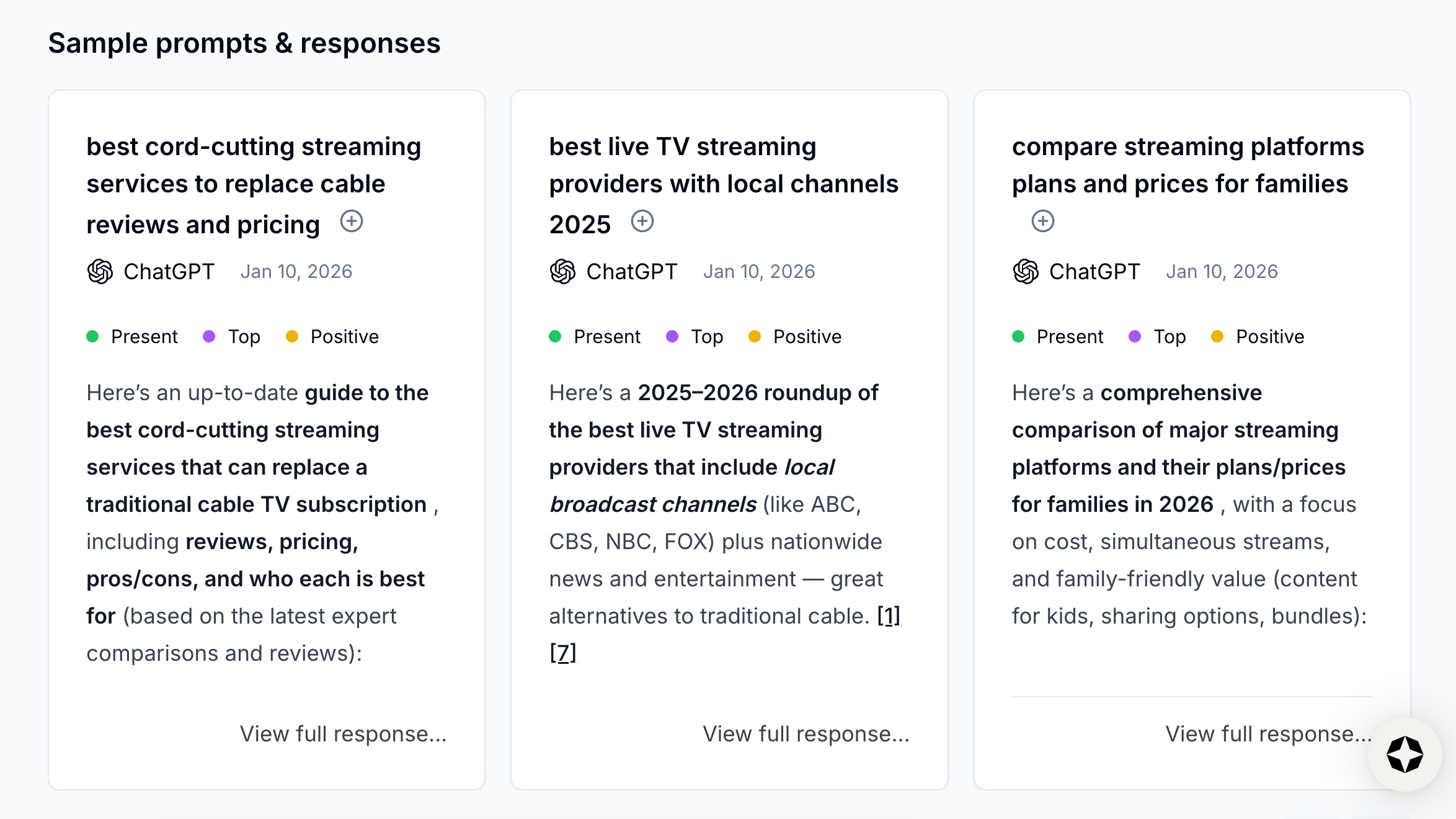Viewport: 1456px width, 819px height.
Task: Click the compare streaming platforms prompt title
Action: click(1187, 165)
